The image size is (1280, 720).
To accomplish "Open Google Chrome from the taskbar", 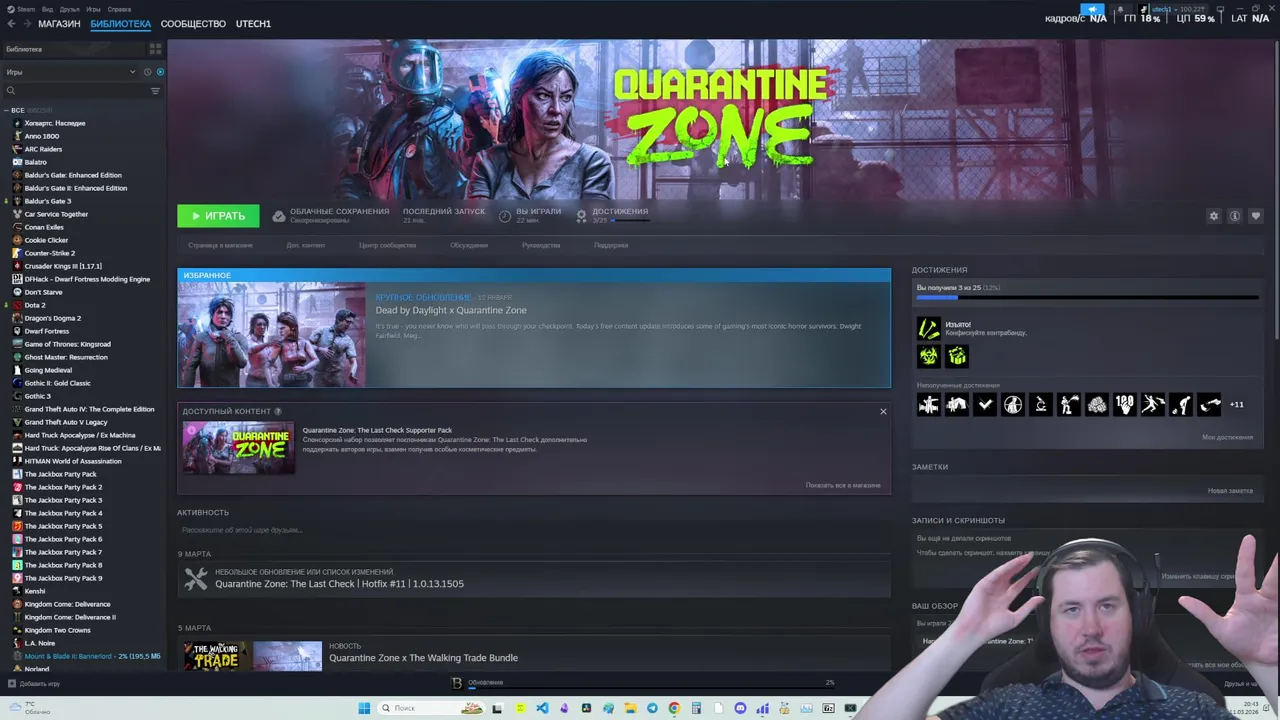I will point(674,708).
